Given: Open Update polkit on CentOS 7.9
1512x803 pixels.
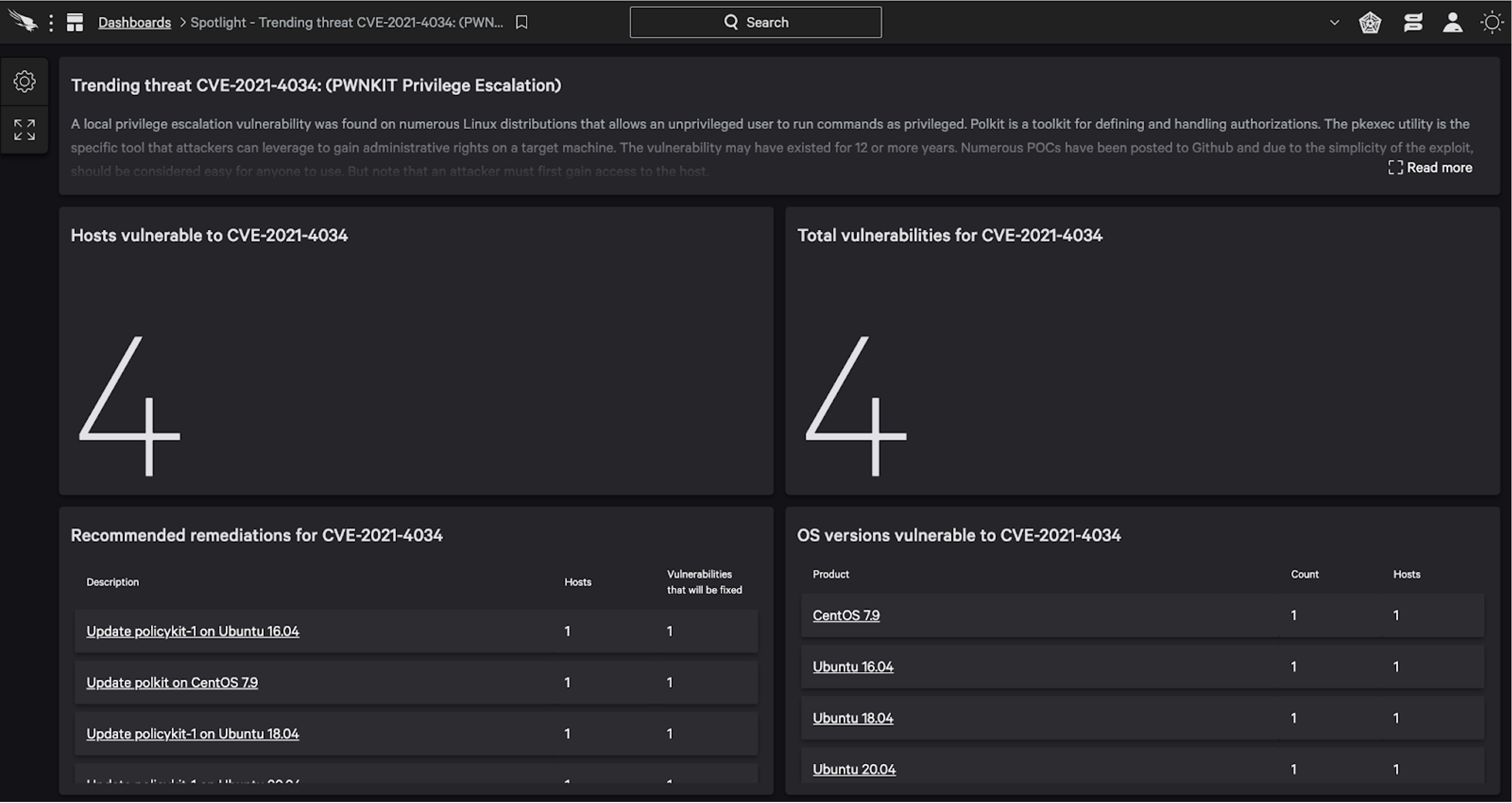Looking at the screenshot, I should (x=172, y=682).
